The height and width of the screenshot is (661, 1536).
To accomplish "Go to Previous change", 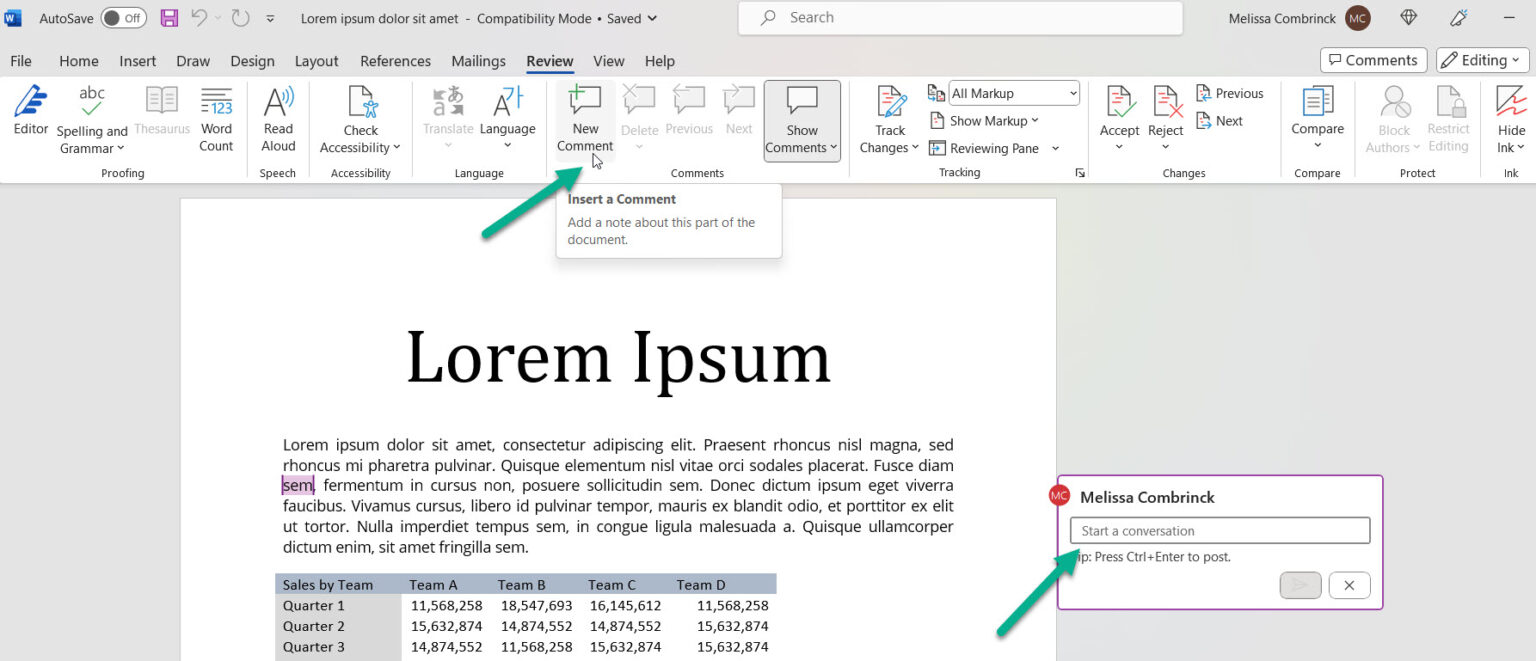I will 1229,93.
